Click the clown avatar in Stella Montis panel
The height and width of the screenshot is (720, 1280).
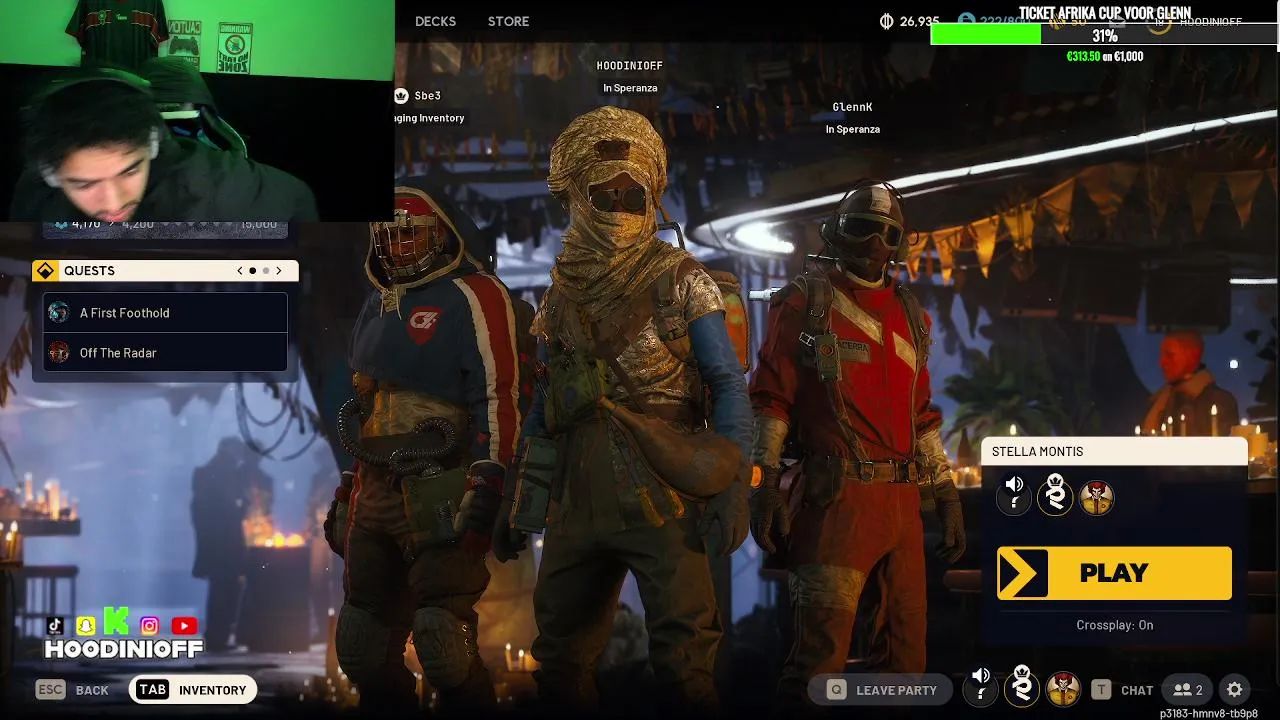click(1096, 497)
